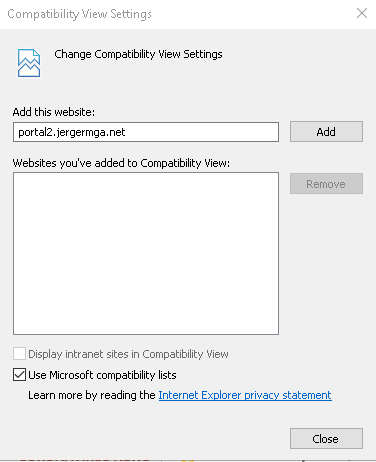The width and height of the screenshot is (376, 462).
Task: Close the dialog with the title bar X
Action: point(362,14)
